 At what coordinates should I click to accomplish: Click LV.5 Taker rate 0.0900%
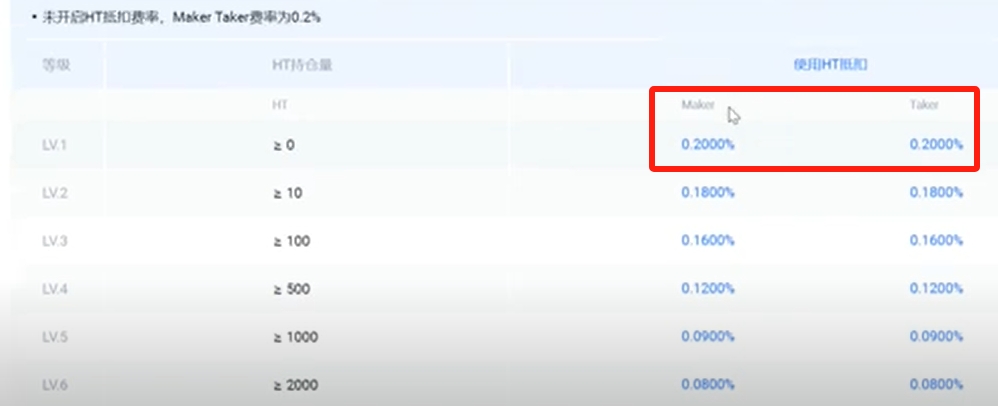pyautogui.click(x=936, y=336)
